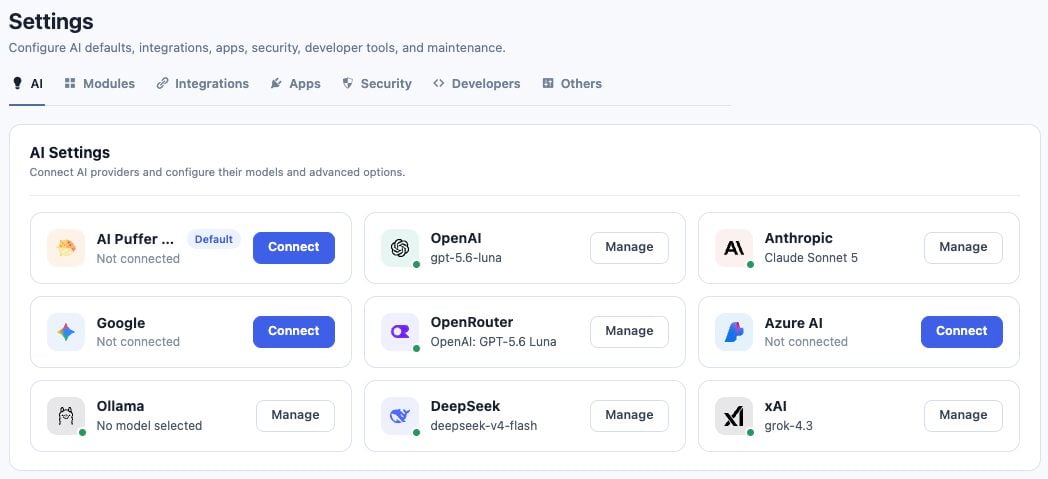Connect the AI Puffer provider
The width and height of the screenshot is (1048, 479).
[293, 247]
